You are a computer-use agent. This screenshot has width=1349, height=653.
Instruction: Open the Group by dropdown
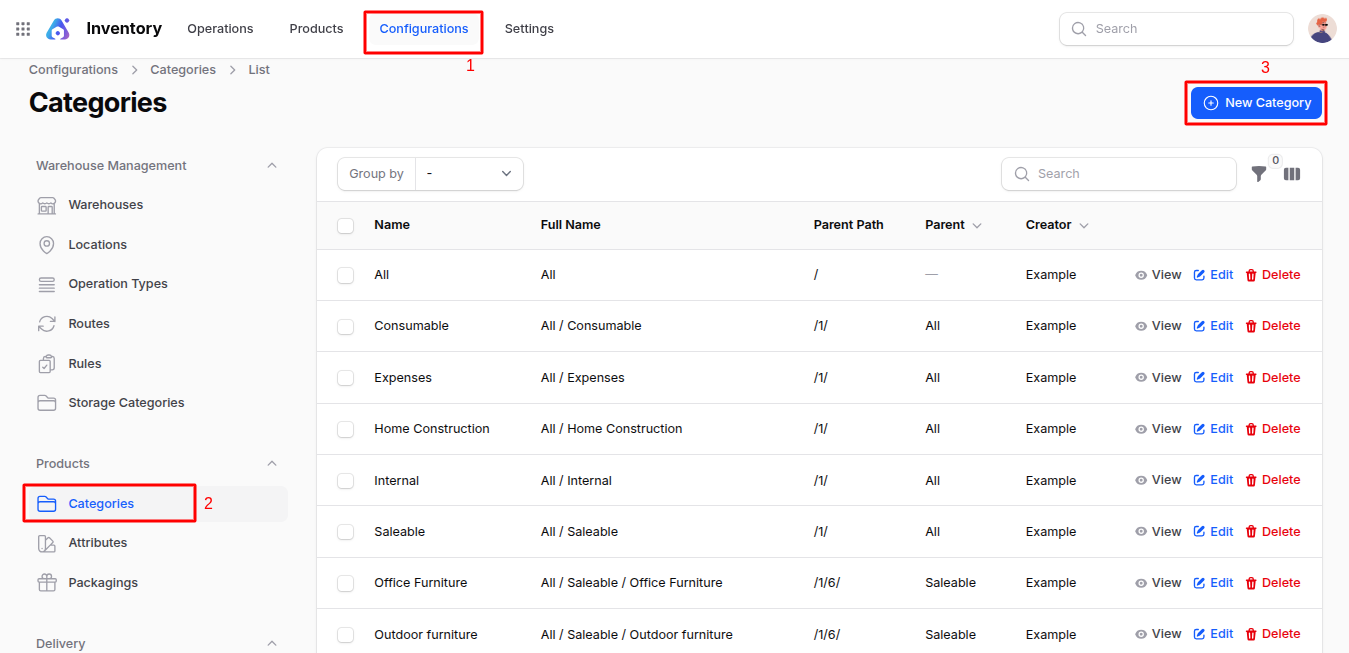pyautogui.click(x=469, y=173)
